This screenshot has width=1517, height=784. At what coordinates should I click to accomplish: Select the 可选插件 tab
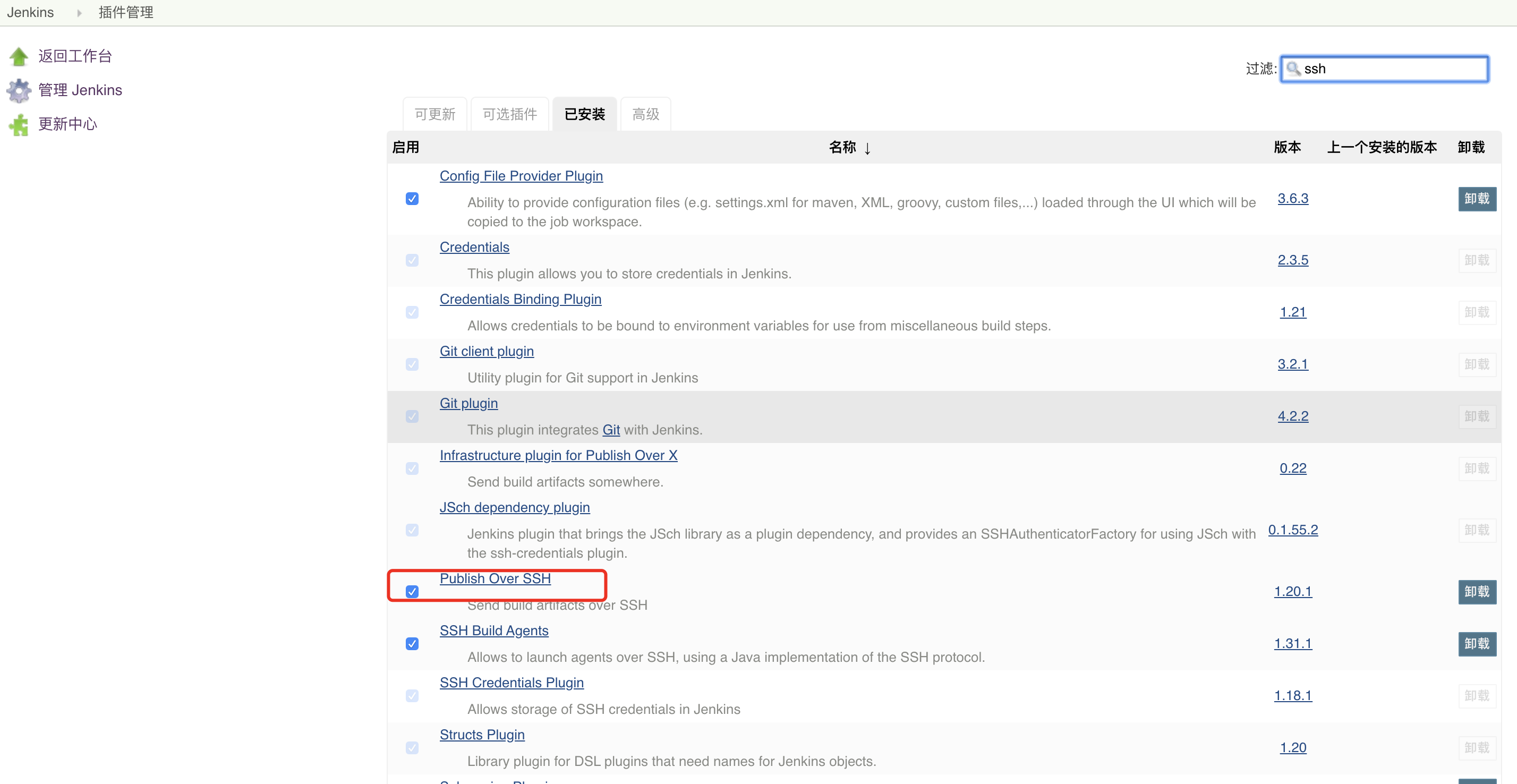pos(509,114)
